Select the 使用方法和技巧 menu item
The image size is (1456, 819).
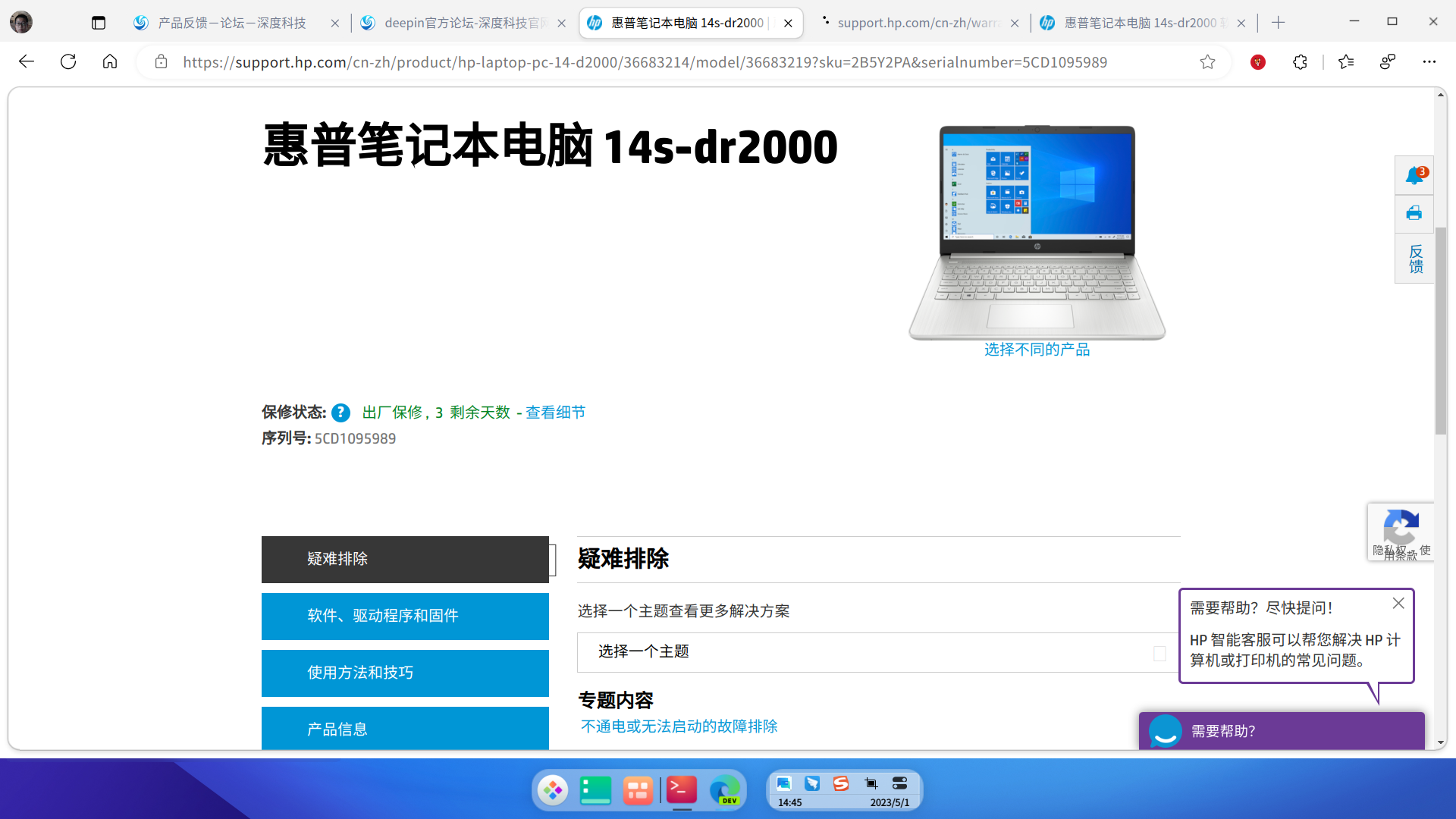click(x=405, y=673)
